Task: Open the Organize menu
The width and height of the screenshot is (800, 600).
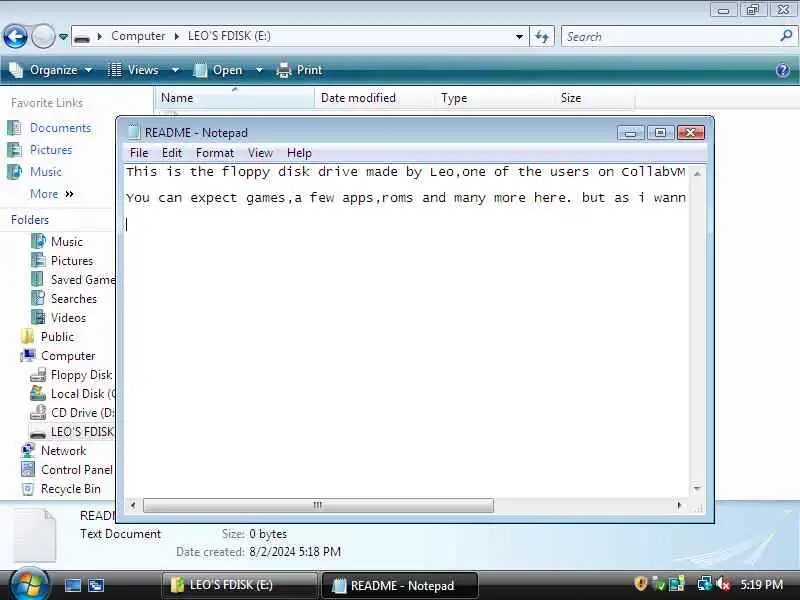Action: (51, 70)
